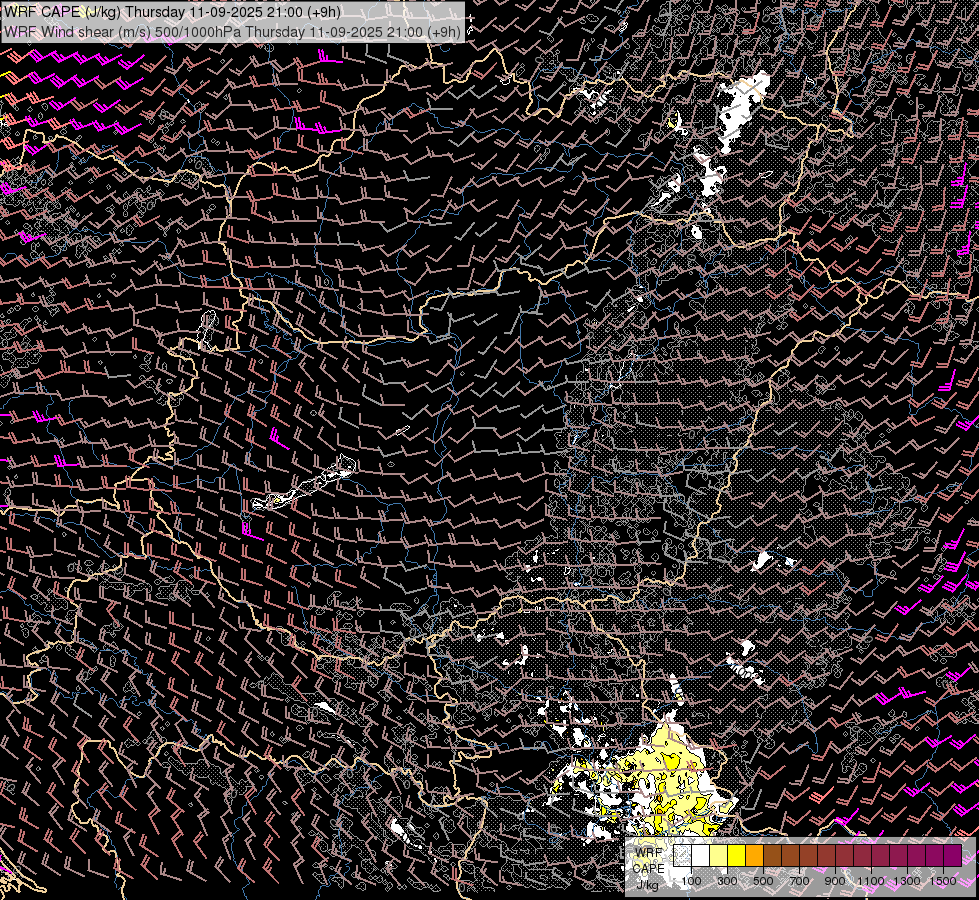Select the white 100–200 CAPE legend swatch
Image resolution: width=979 pixels, height=900 pixels.
click(x=701, y=855)
